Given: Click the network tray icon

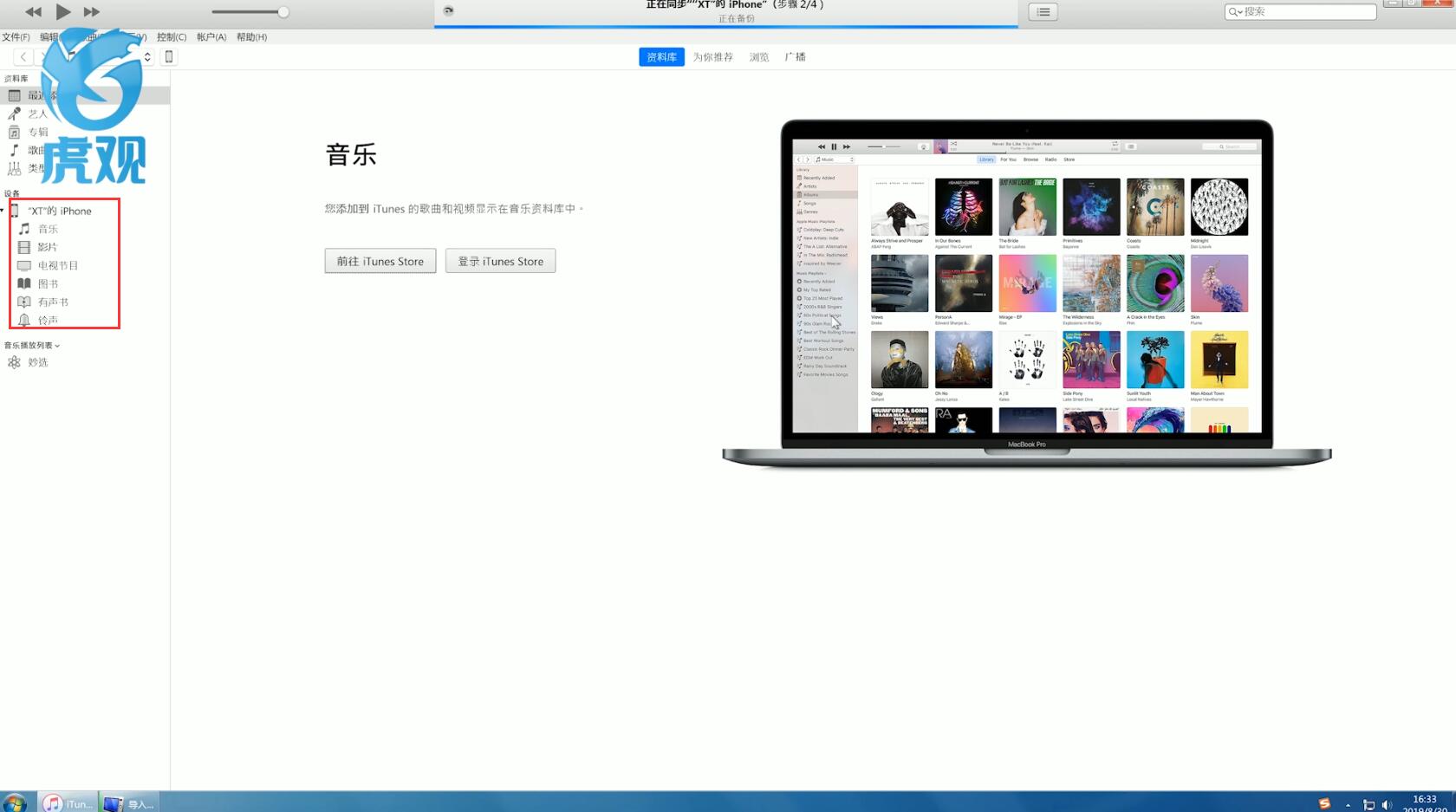Looking at the screenshot, I should point(1368,805).
